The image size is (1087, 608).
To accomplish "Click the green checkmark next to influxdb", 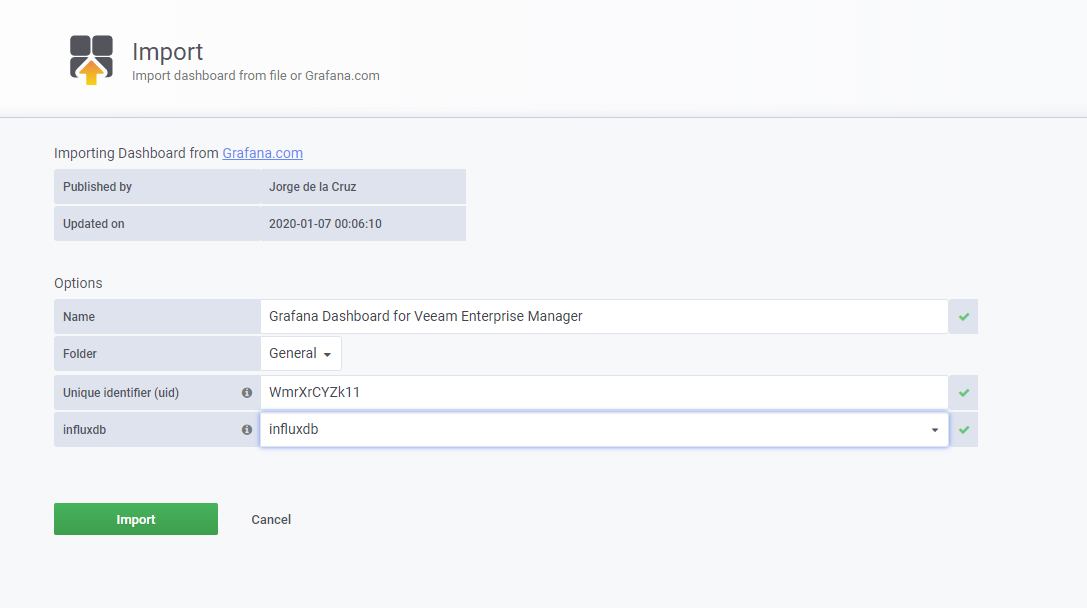I will point(964,430).
